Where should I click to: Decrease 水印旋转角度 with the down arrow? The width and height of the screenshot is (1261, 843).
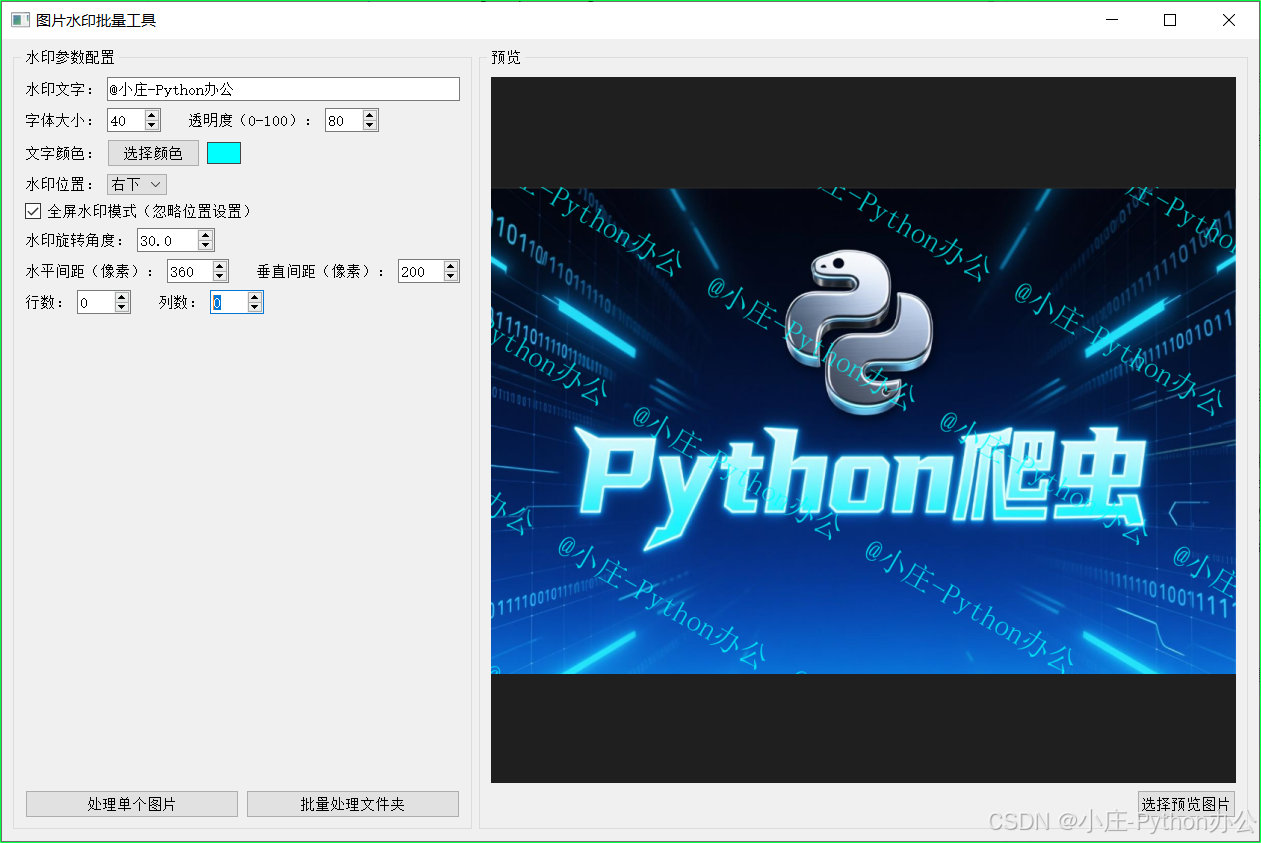(x=206, y=246)
